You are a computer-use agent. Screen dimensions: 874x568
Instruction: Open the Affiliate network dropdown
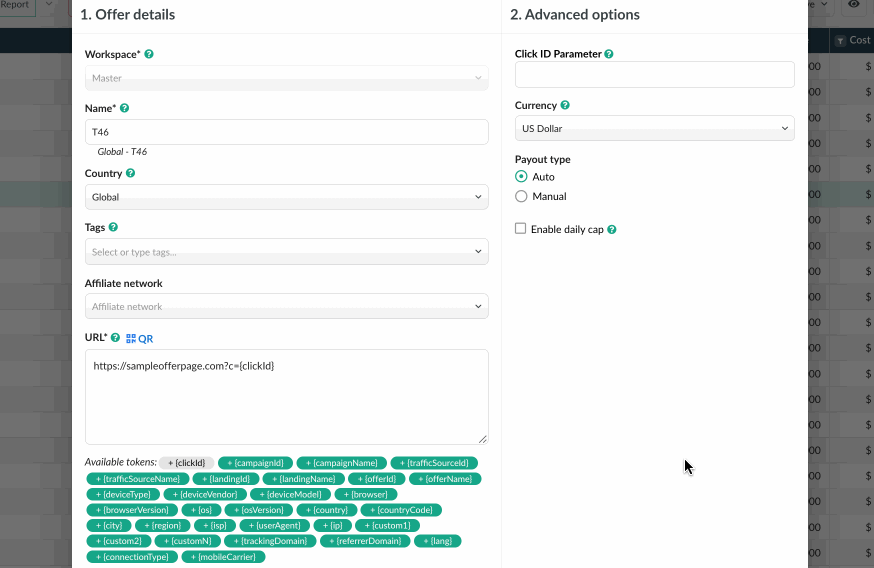(287, 307)
